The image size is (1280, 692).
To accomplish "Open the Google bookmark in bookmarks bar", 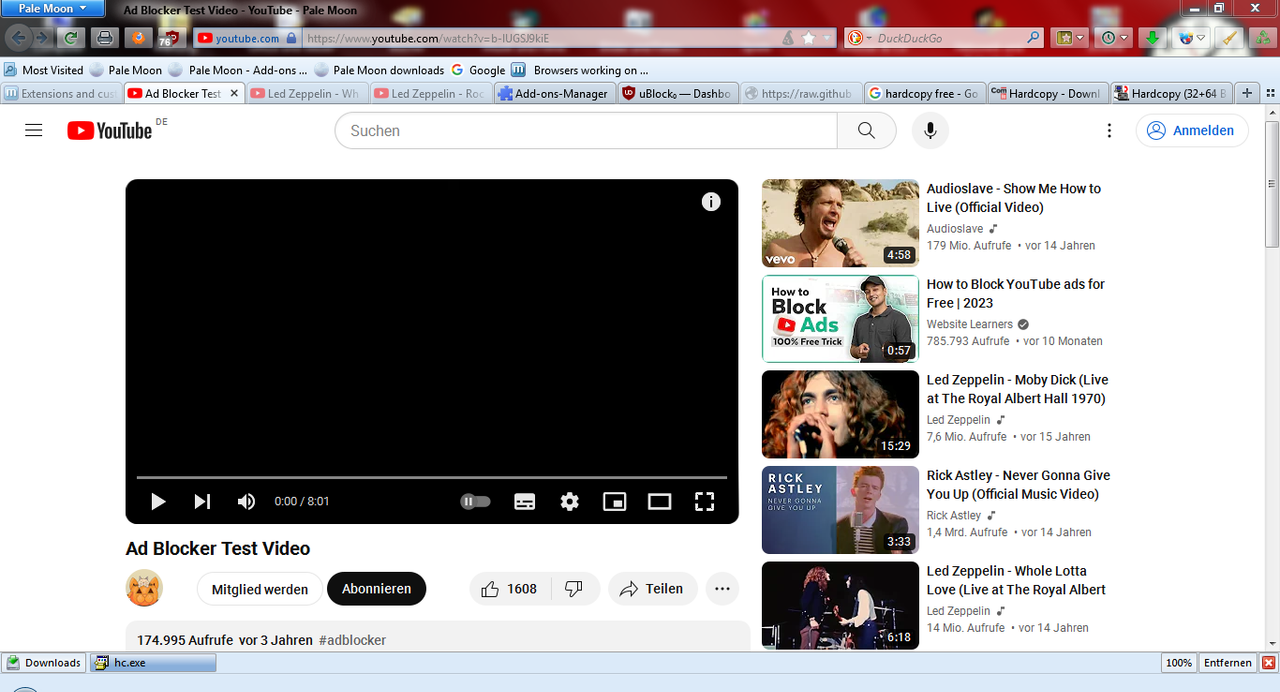I will point(478,70).
